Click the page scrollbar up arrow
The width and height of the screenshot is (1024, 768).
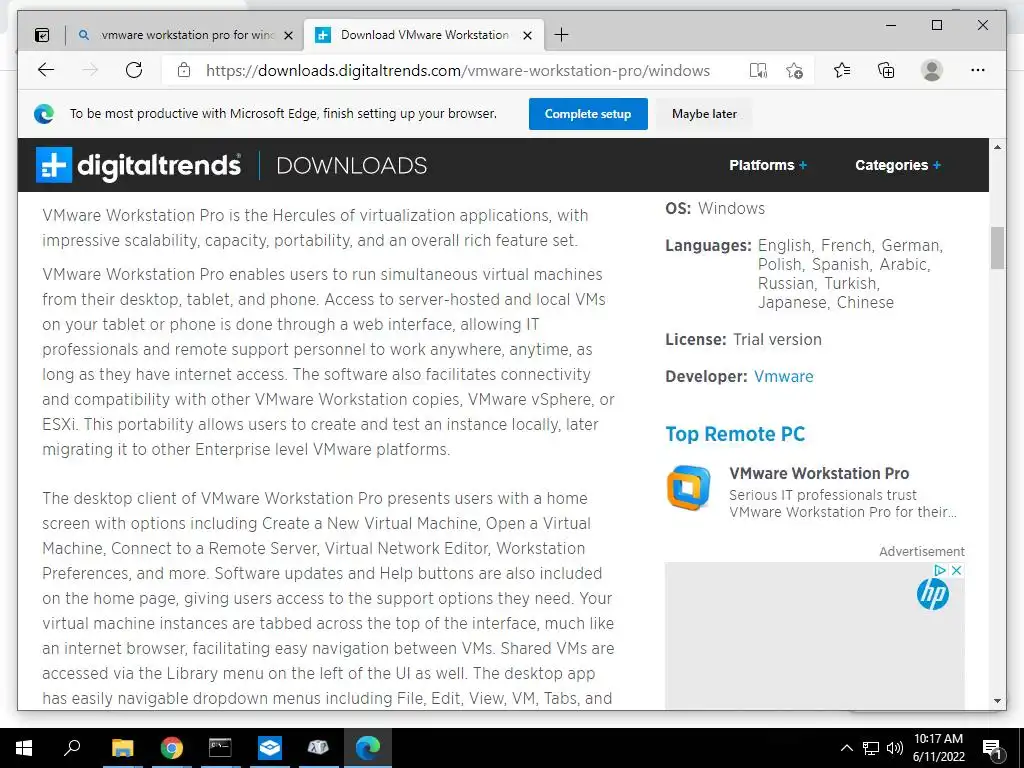(997, 147)
